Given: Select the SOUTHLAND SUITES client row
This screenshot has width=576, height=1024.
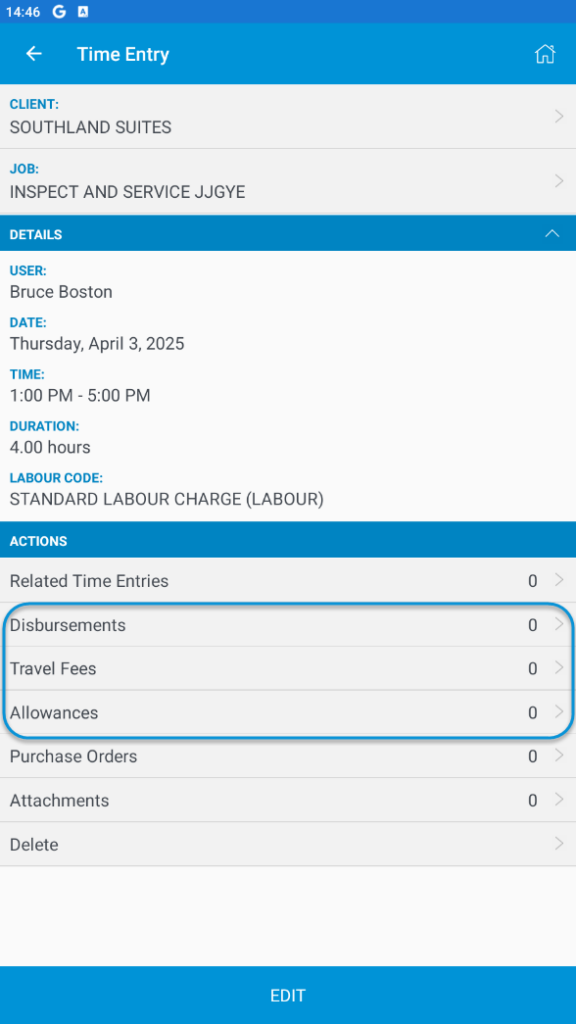Looking at the screenshot, I should (288, 116).
